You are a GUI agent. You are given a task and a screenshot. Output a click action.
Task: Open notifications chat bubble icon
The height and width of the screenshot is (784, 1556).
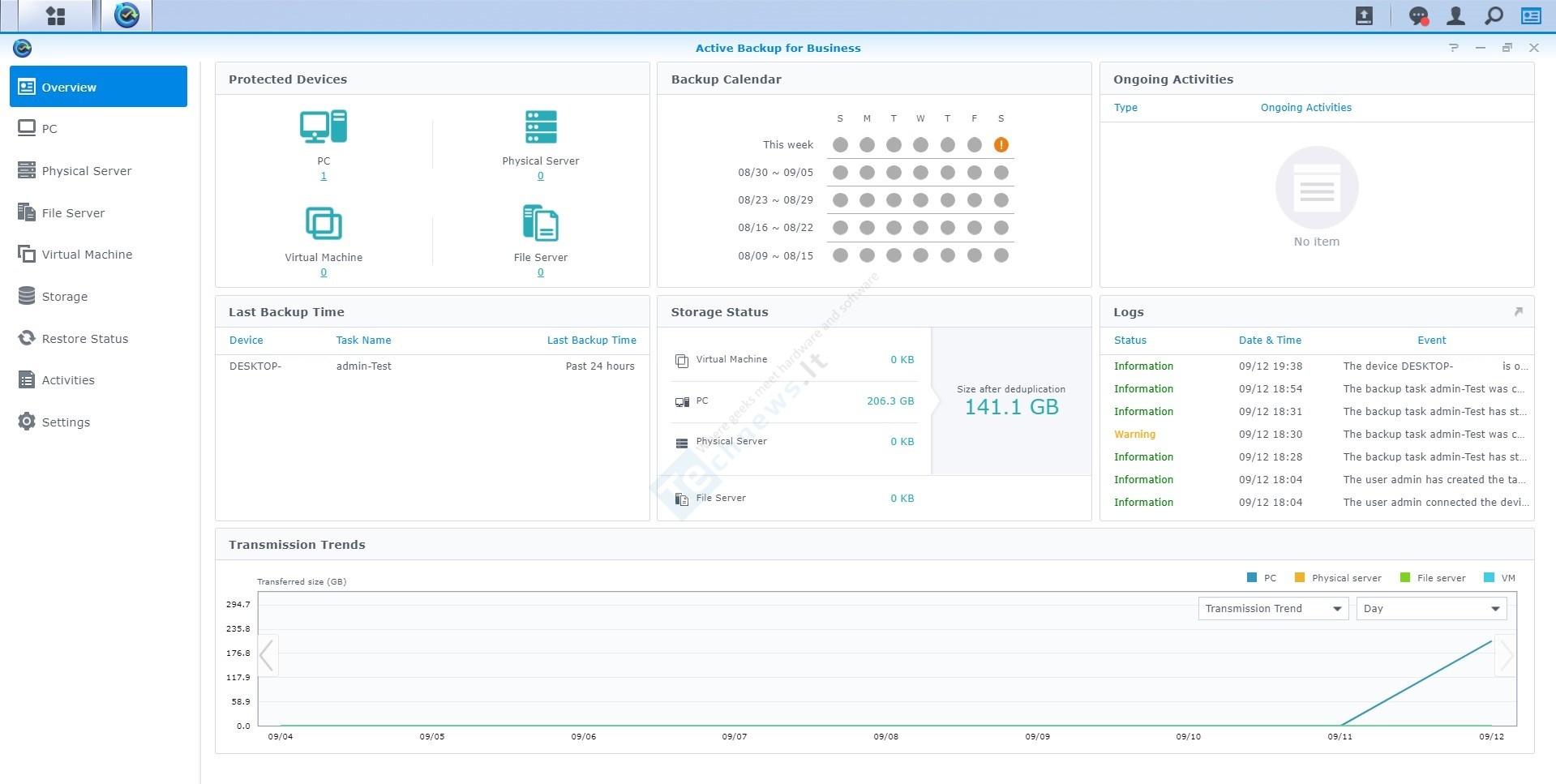[x=1418, y=15]
